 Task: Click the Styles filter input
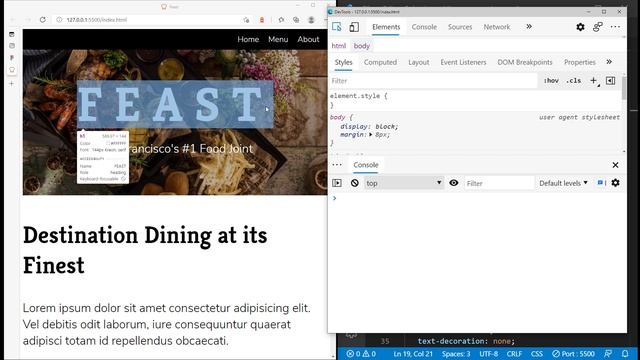click(433, 81)
